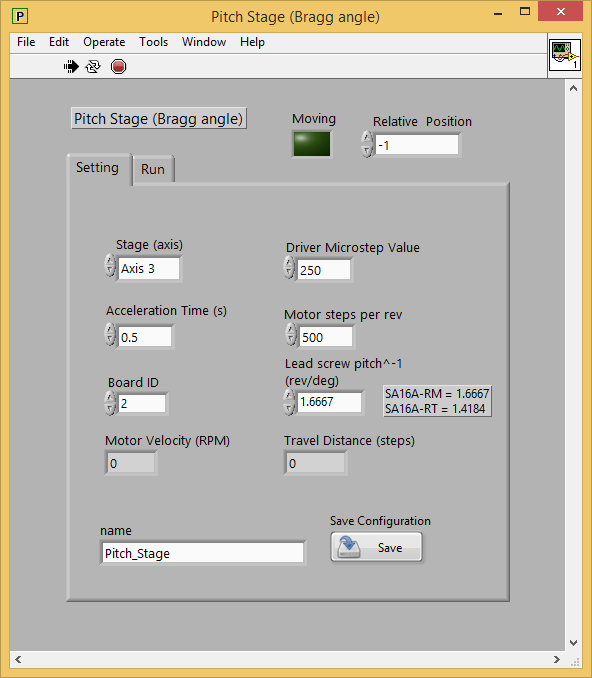Open the Operate menu
This screenshot has width=592, height=678.
(x=104, y=42)
